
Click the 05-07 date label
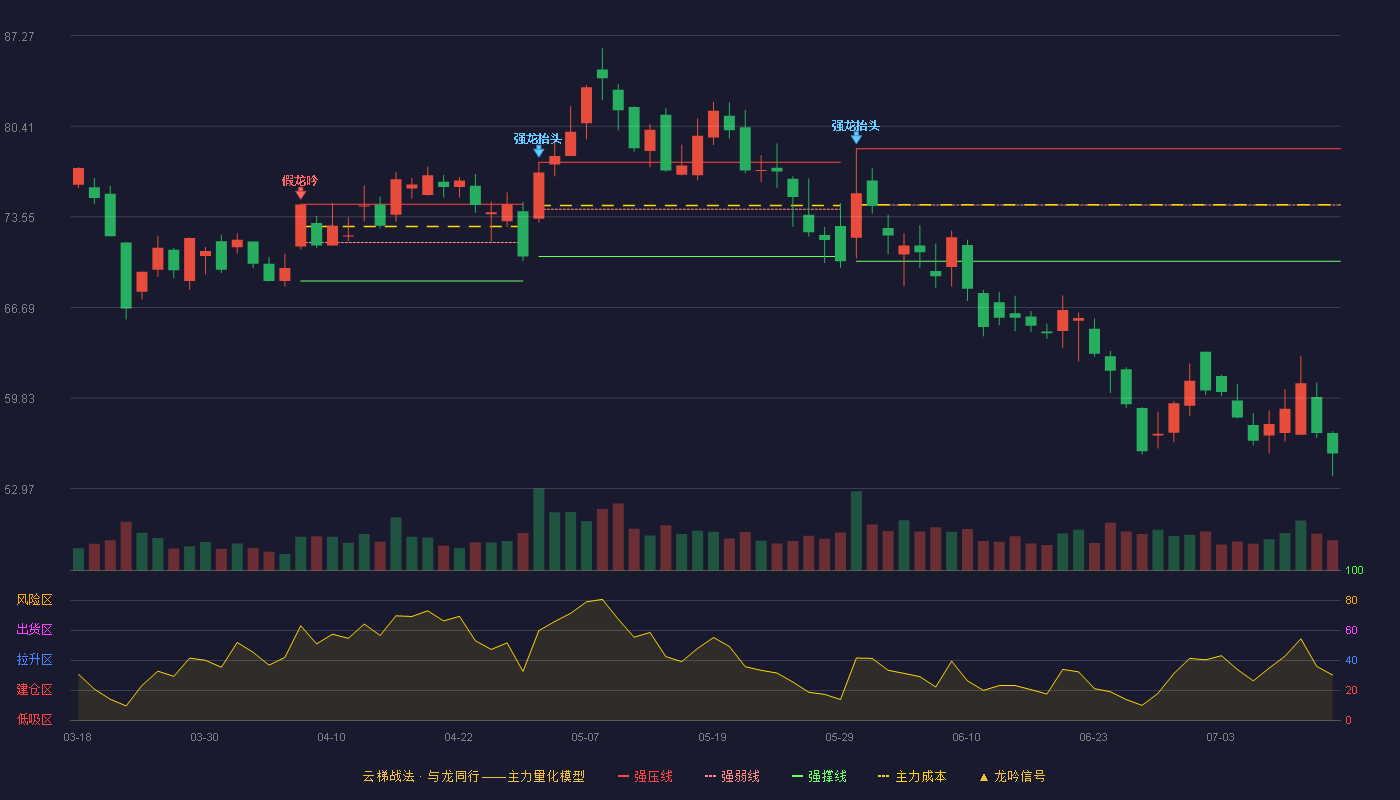(x=585, y=737)
